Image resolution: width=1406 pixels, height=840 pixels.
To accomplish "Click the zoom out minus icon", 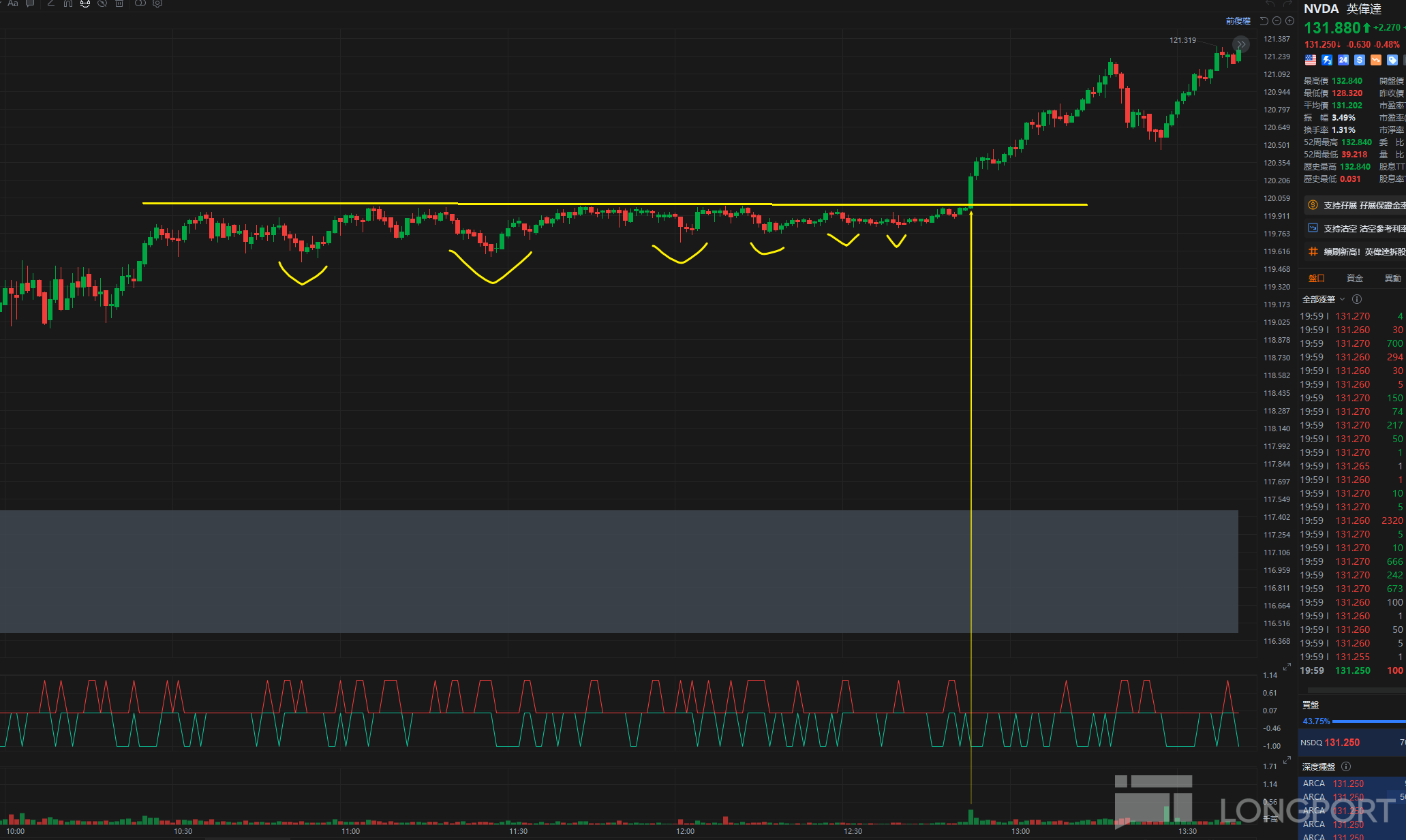I will 1277,21.
